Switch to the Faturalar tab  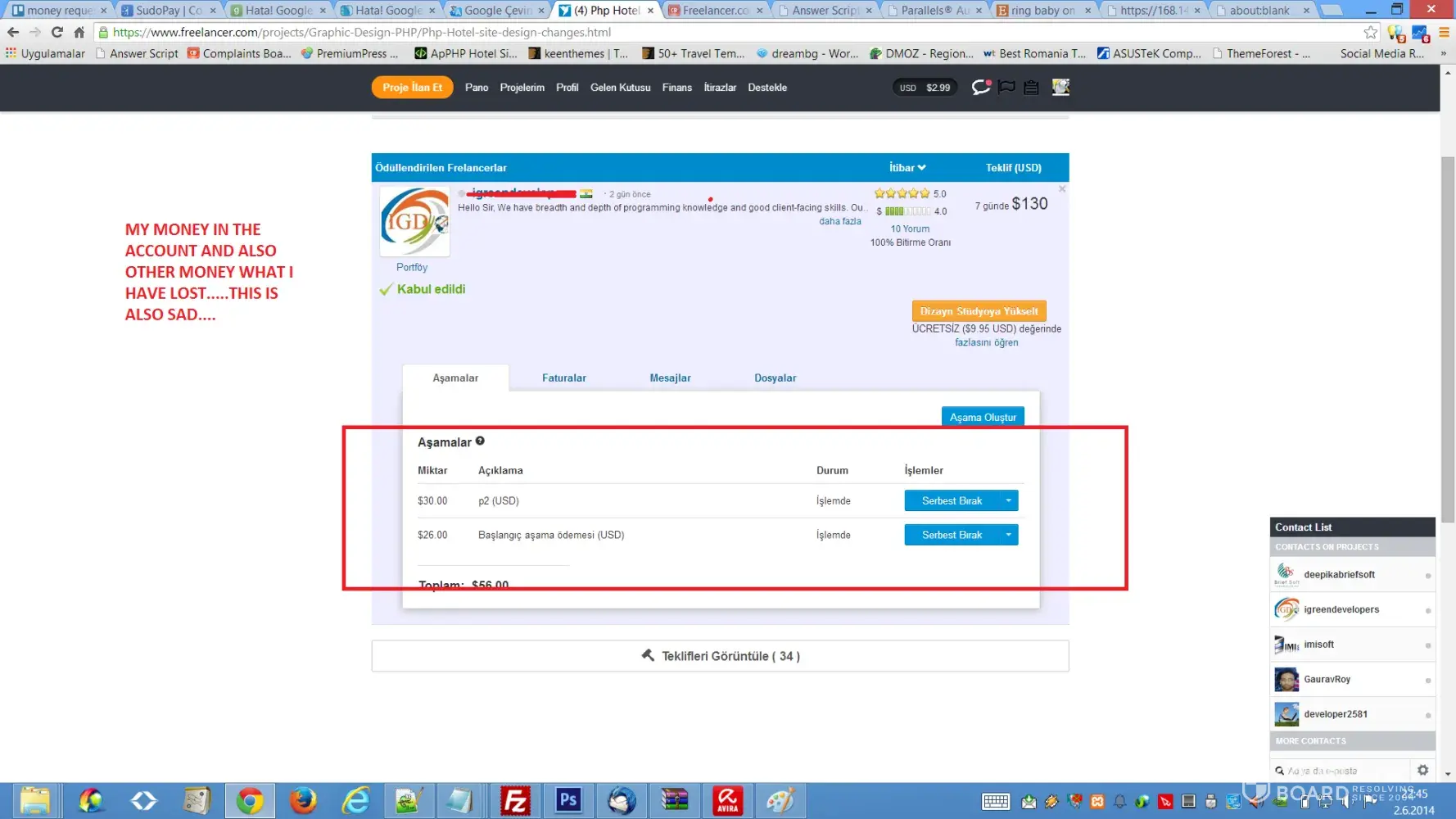pos(563,378)
